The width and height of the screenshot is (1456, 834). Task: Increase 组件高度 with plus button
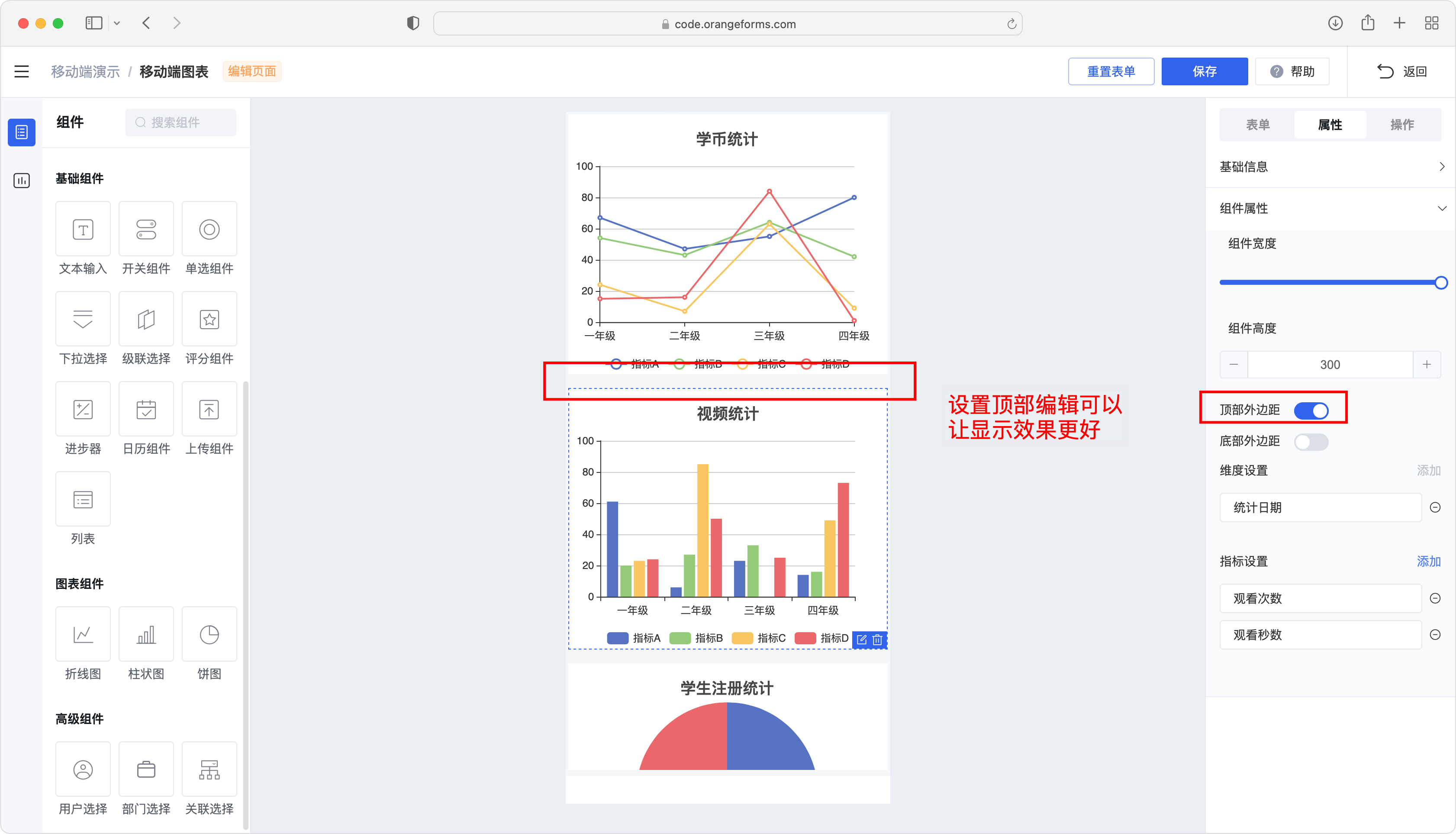(x=1427, y=364)
